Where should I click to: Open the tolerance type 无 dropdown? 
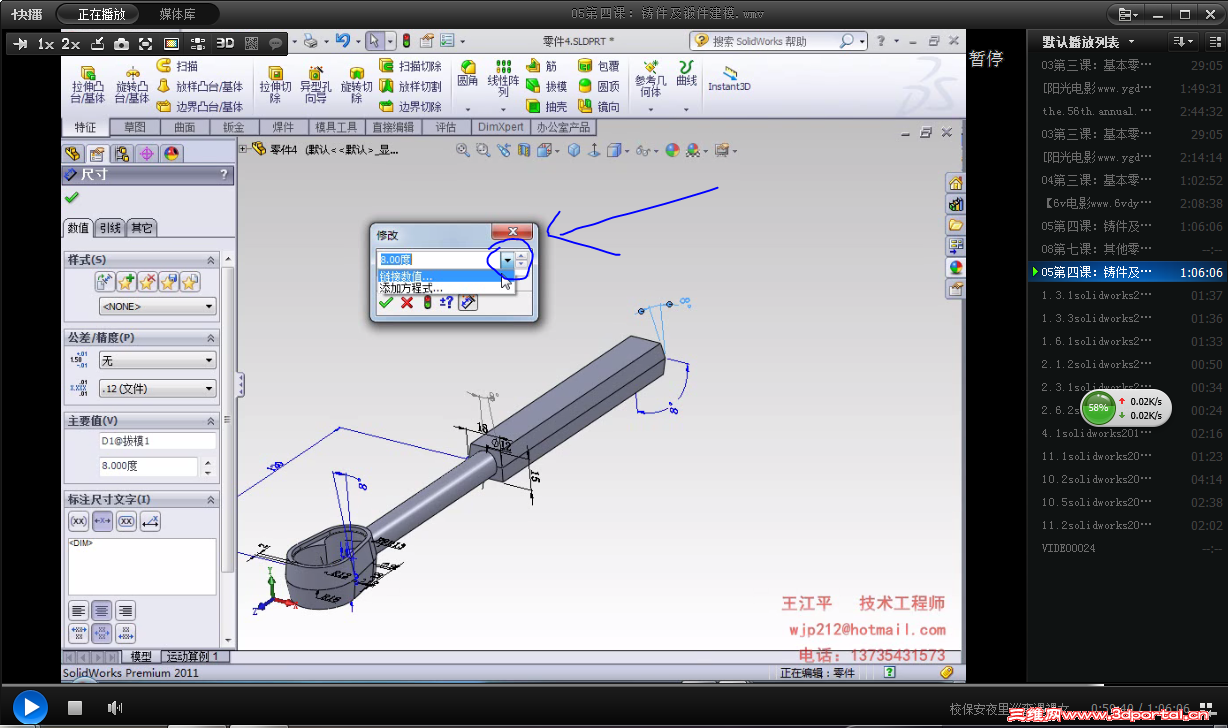point(158,361)
